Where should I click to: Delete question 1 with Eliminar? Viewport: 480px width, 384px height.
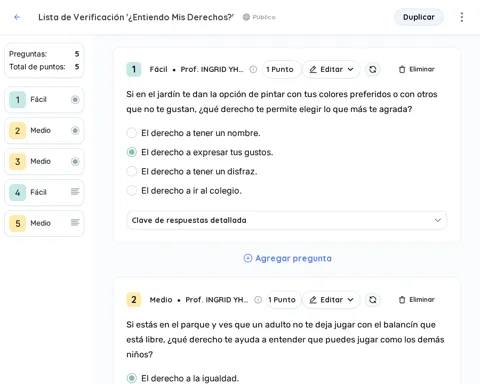(x=417, y=69)
